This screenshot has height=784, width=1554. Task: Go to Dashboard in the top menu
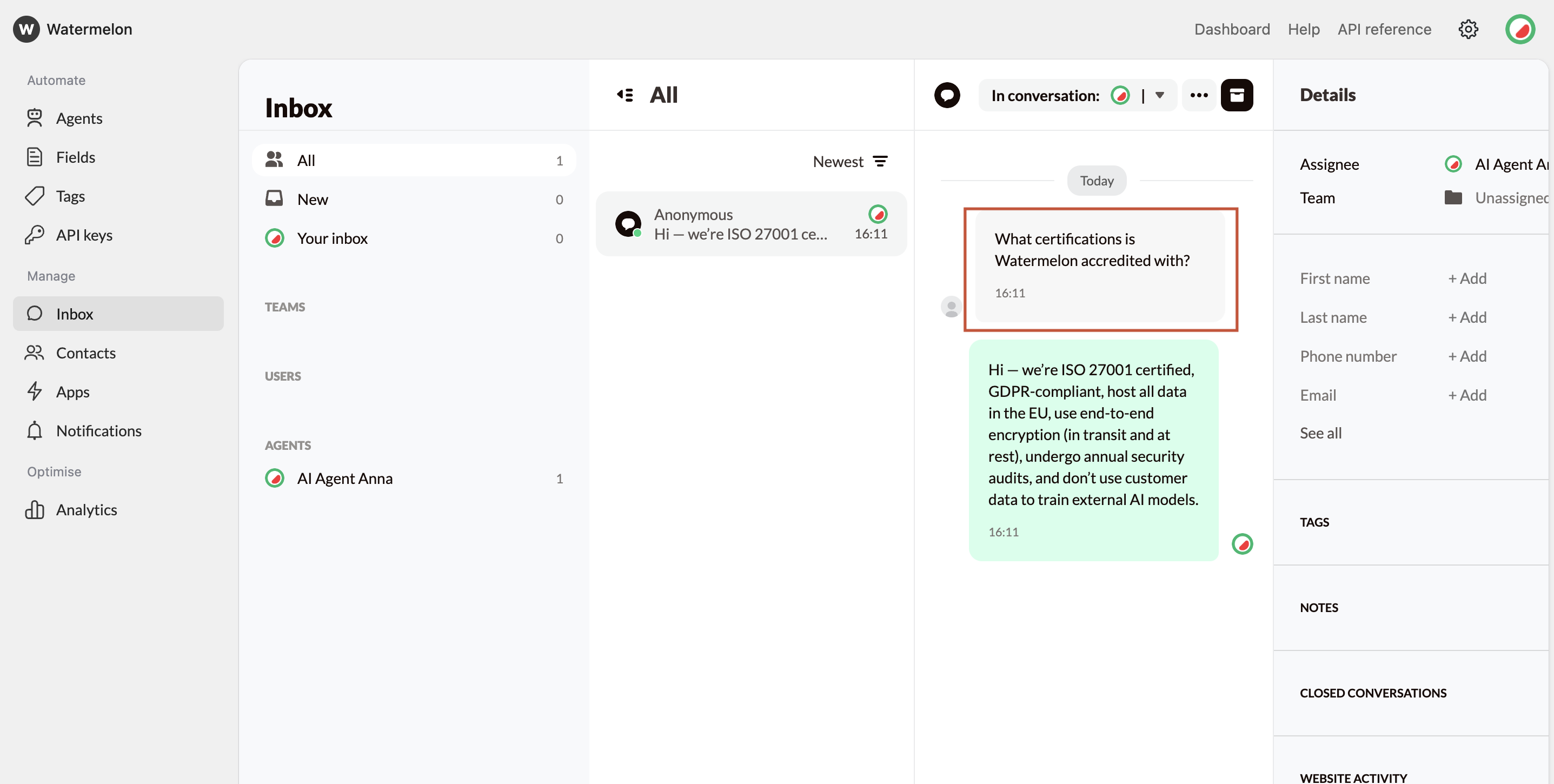[x=1232, y=29]
